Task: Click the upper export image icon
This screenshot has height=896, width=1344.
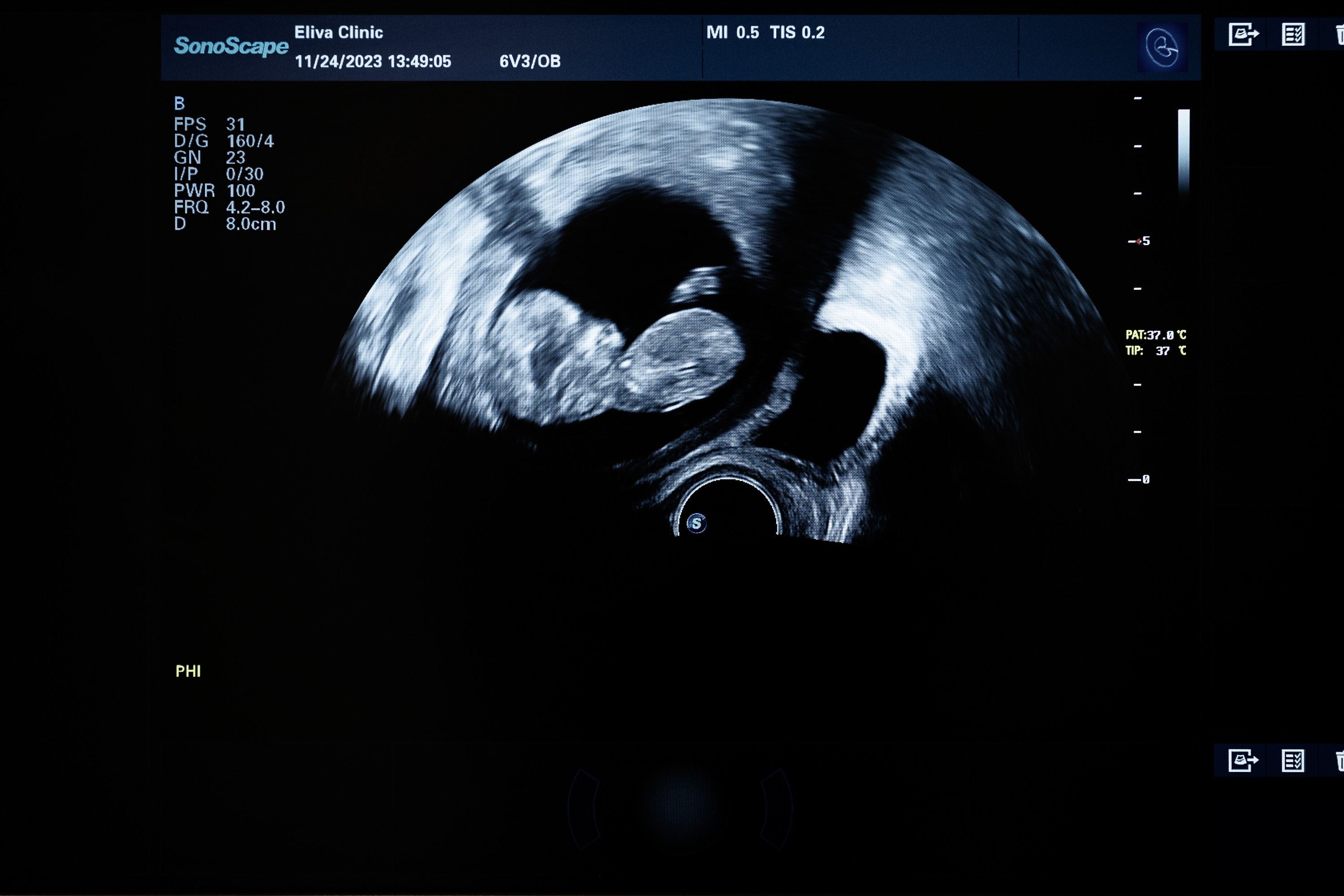Action: 1244,34
